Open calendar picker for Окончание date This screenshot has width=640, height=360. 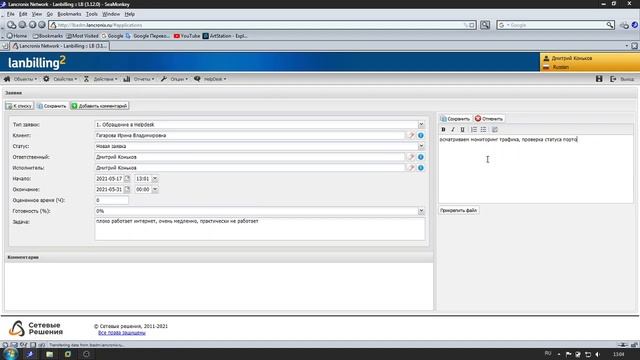tap(127, 189)
